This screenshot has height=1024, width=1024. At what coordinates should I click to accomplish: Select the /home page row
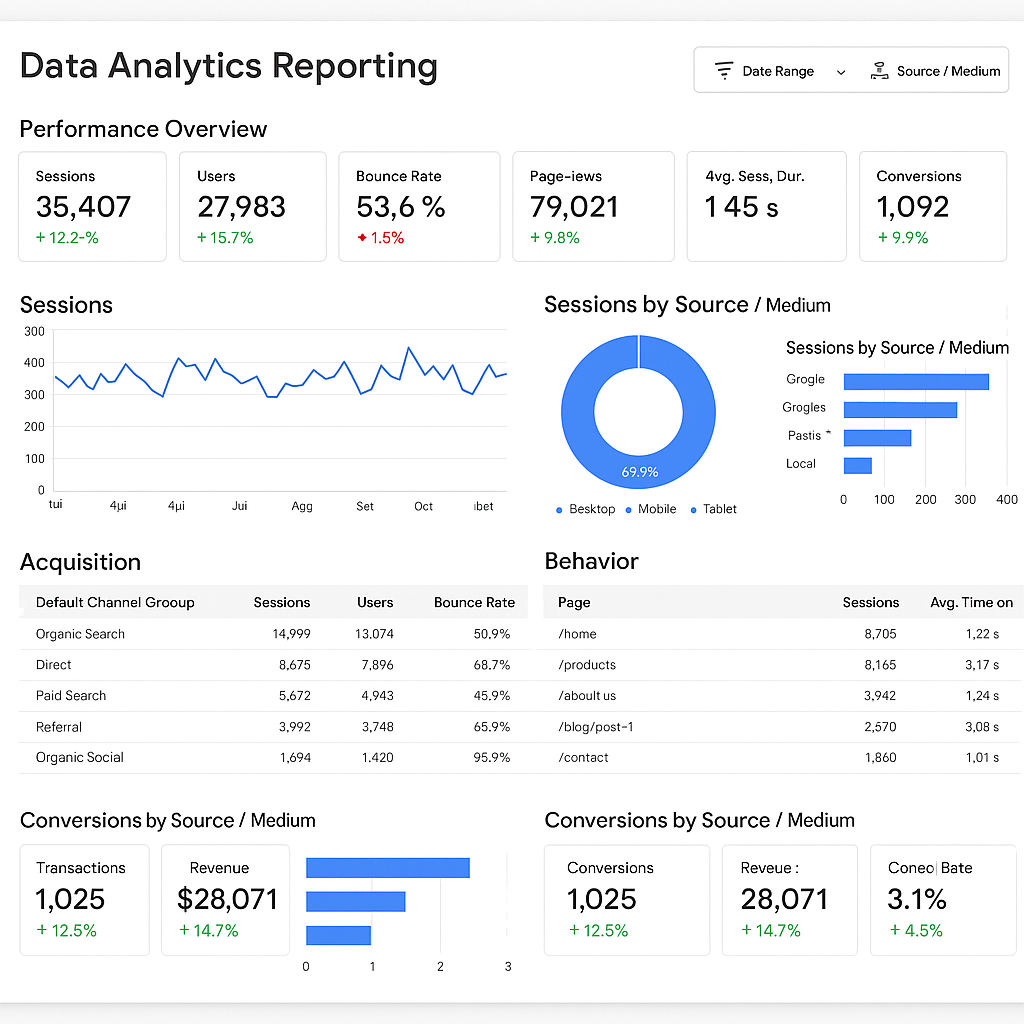[x=782, y=633]
